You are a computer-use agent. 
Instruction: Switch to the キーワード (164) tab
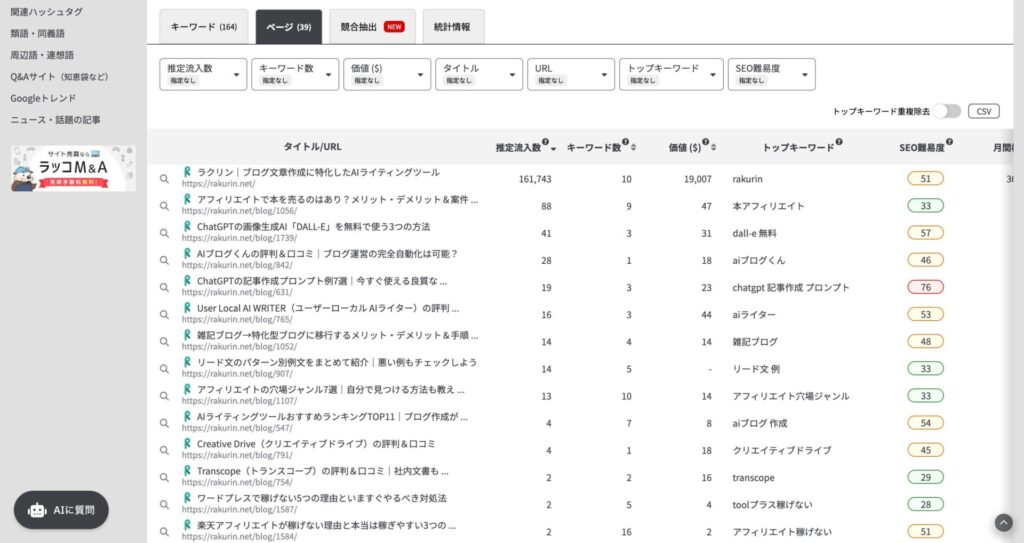point(204,27)
